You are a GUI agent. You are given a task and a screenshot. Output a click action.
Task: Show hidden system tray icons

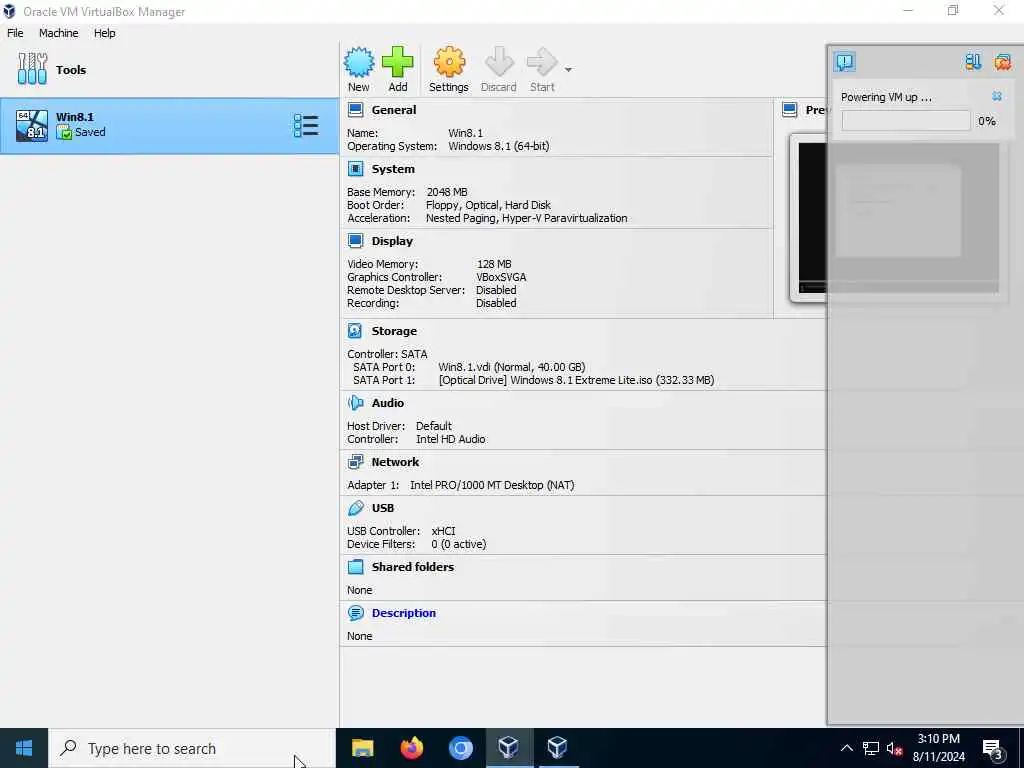(x=846, y=748)
